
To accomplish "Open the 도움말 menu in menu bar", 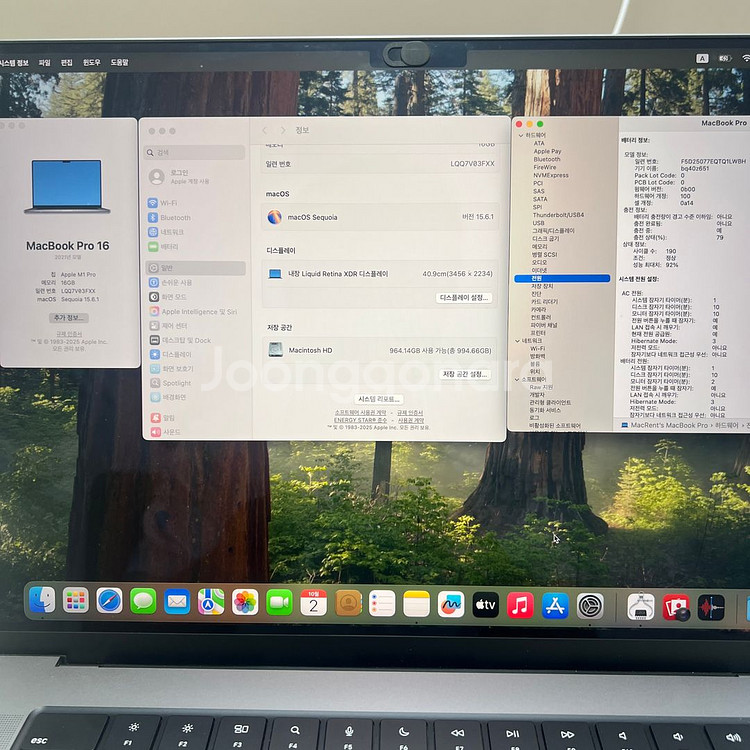I will click(x=119, y=62).
